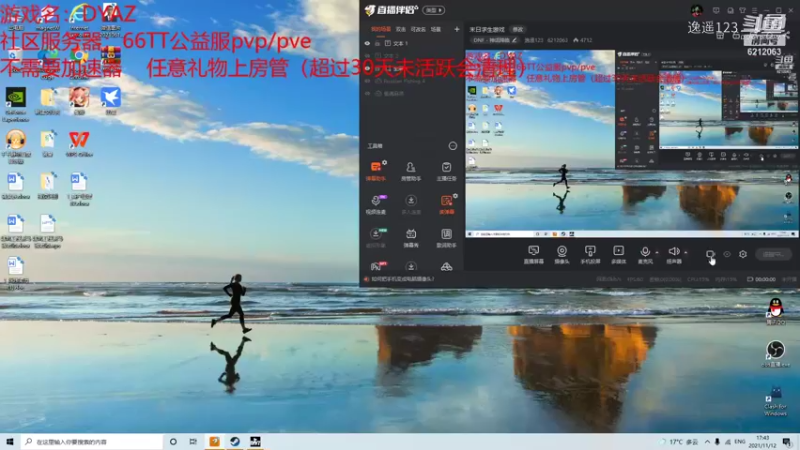Open the 房管助手 tool

(x=411, y=171)
